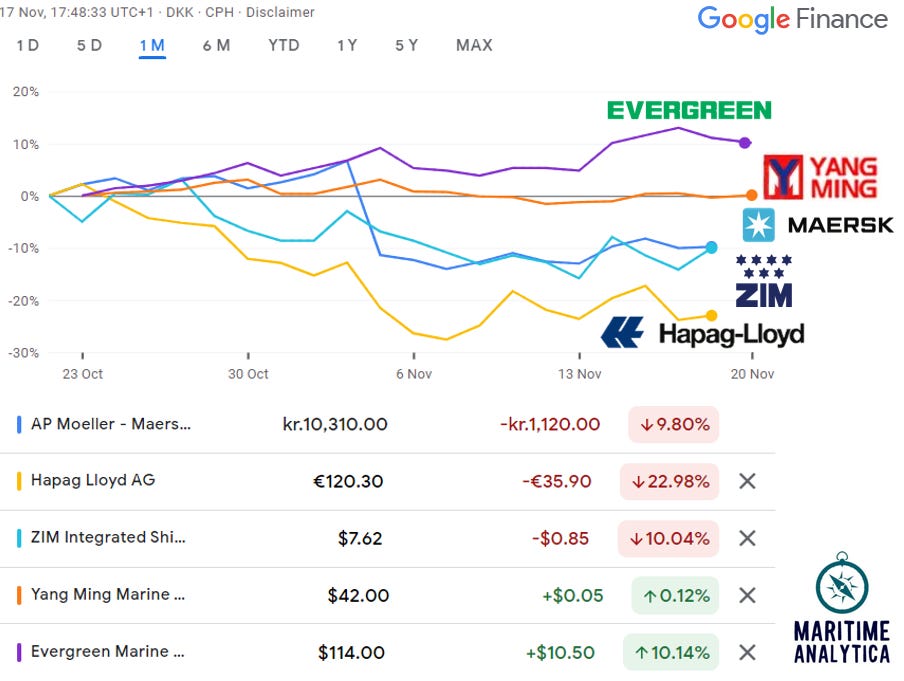
Task: Click the Evergreen logo on the chart
Action: [689, 110]
